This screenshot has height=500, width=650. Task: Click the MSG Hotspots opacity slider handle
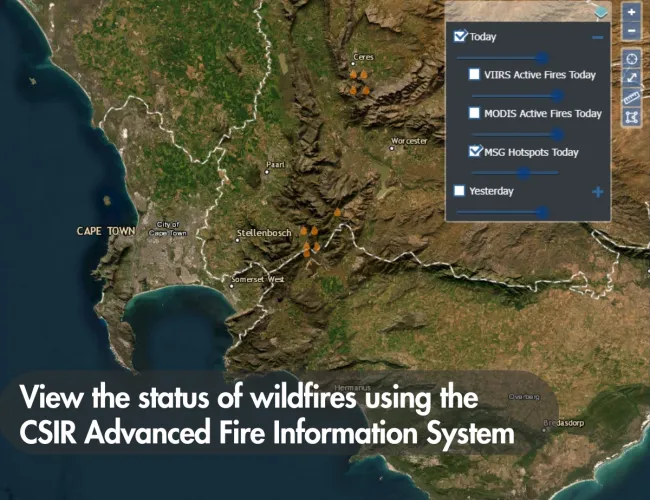coord(524,173)
